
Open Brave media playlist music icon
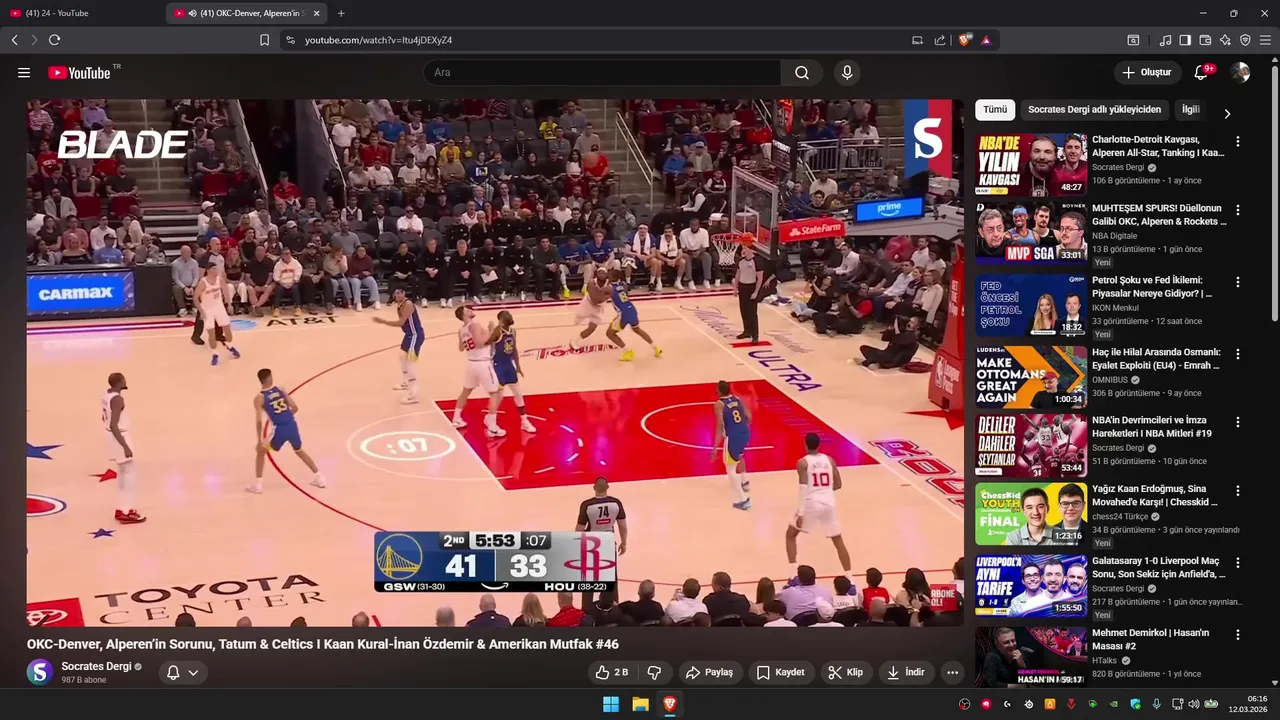coord(1165,40)
